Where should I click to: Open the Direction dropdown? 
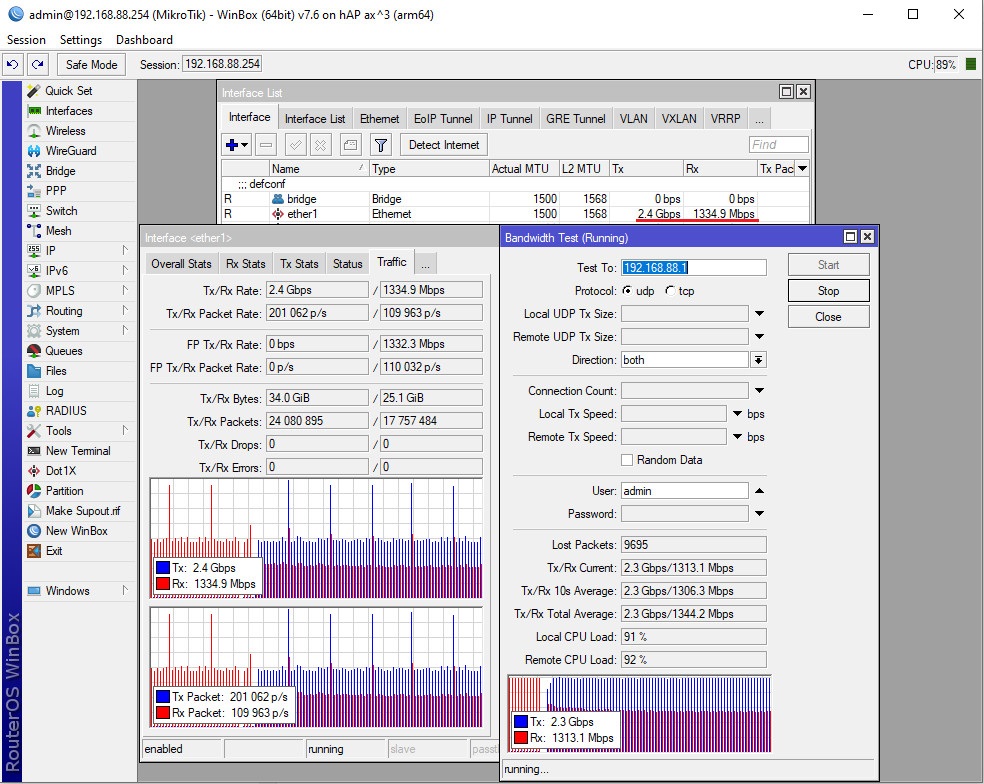[x=759, y=360]
